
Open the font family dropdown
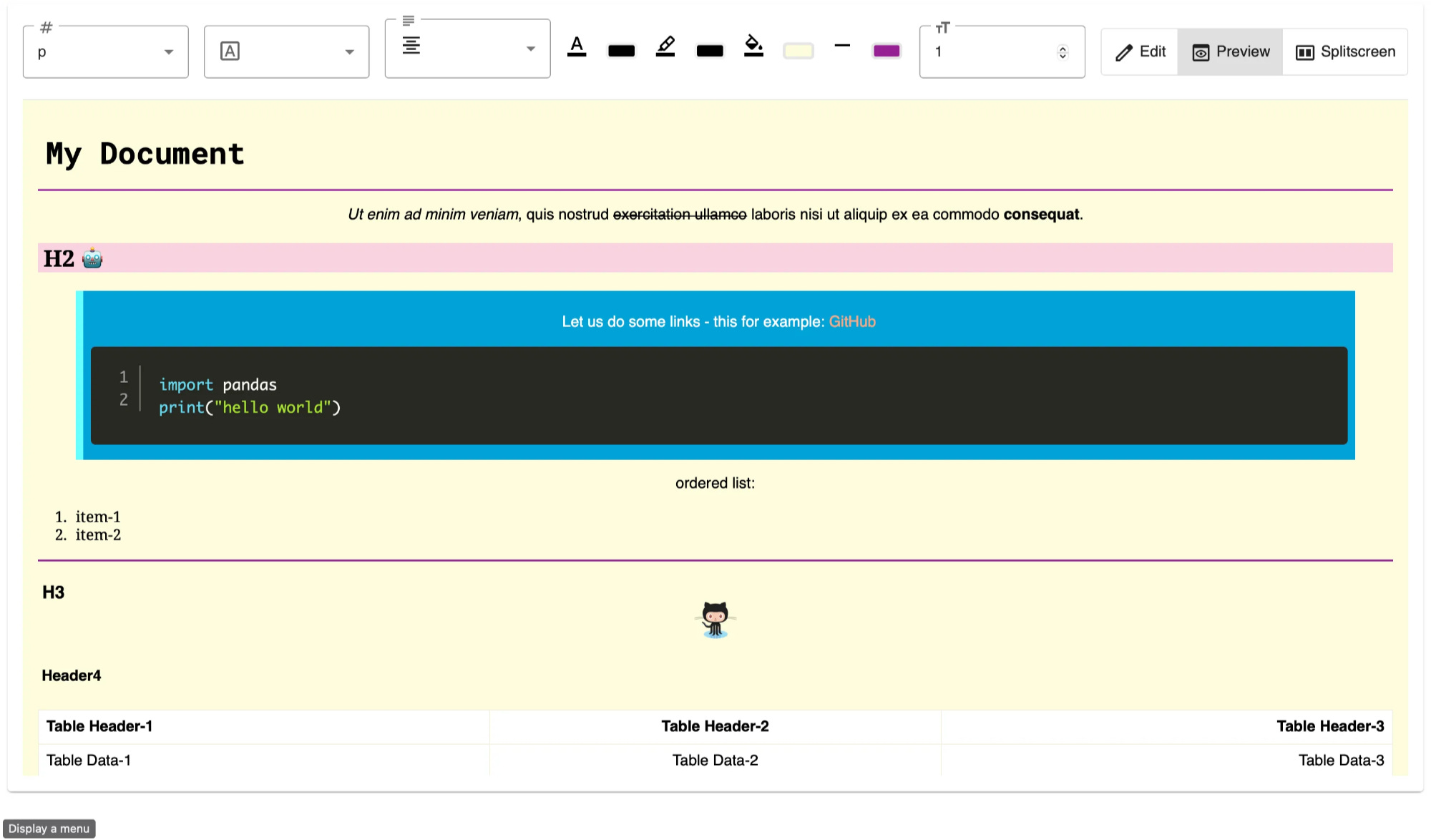coord(286,51)
